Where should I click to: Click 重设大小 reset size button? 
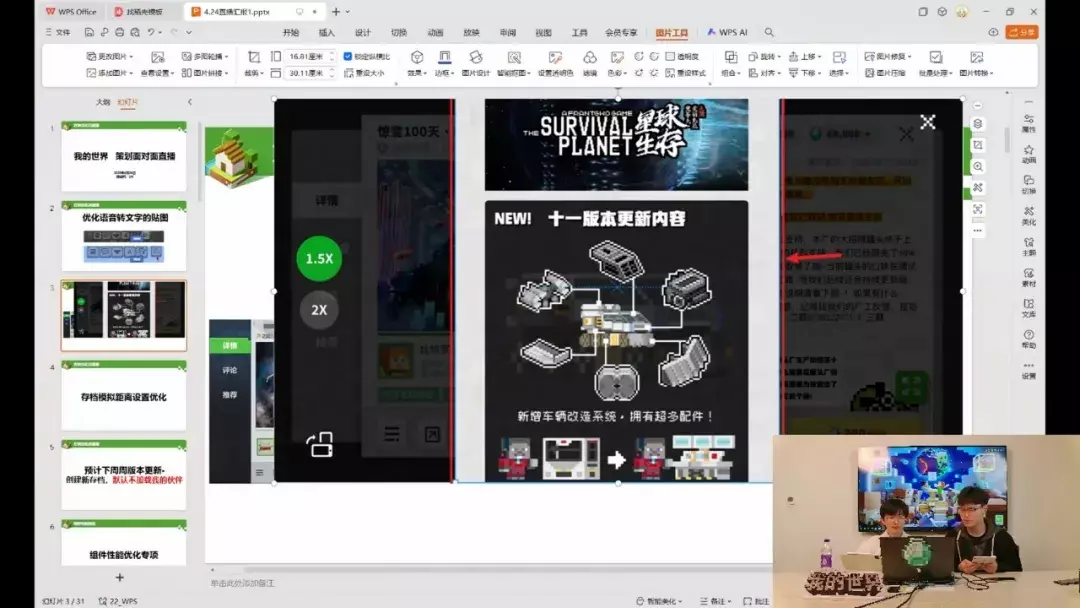click(364, 73)
